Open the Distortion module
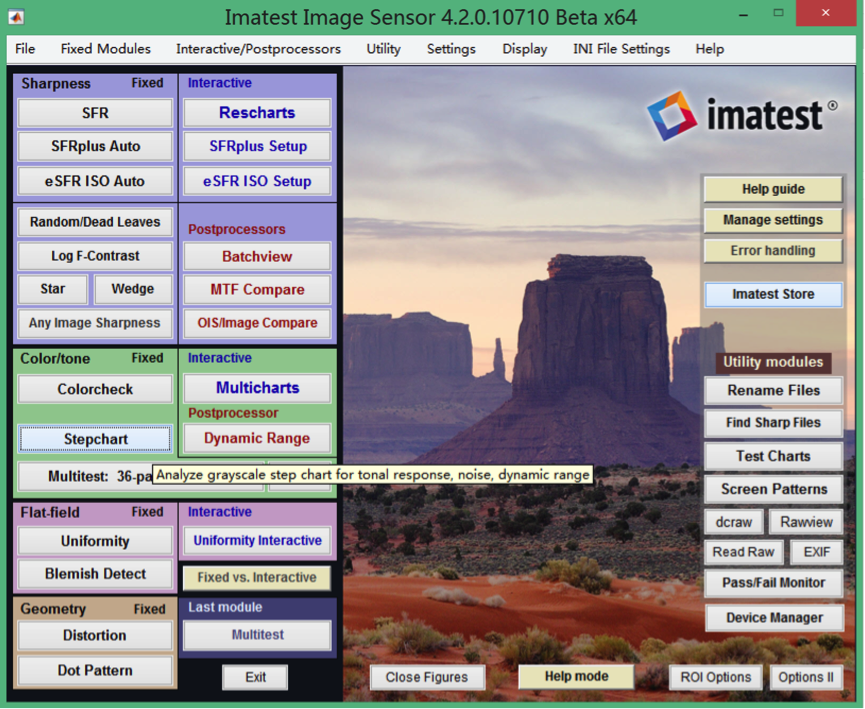 tap(94, 636)
